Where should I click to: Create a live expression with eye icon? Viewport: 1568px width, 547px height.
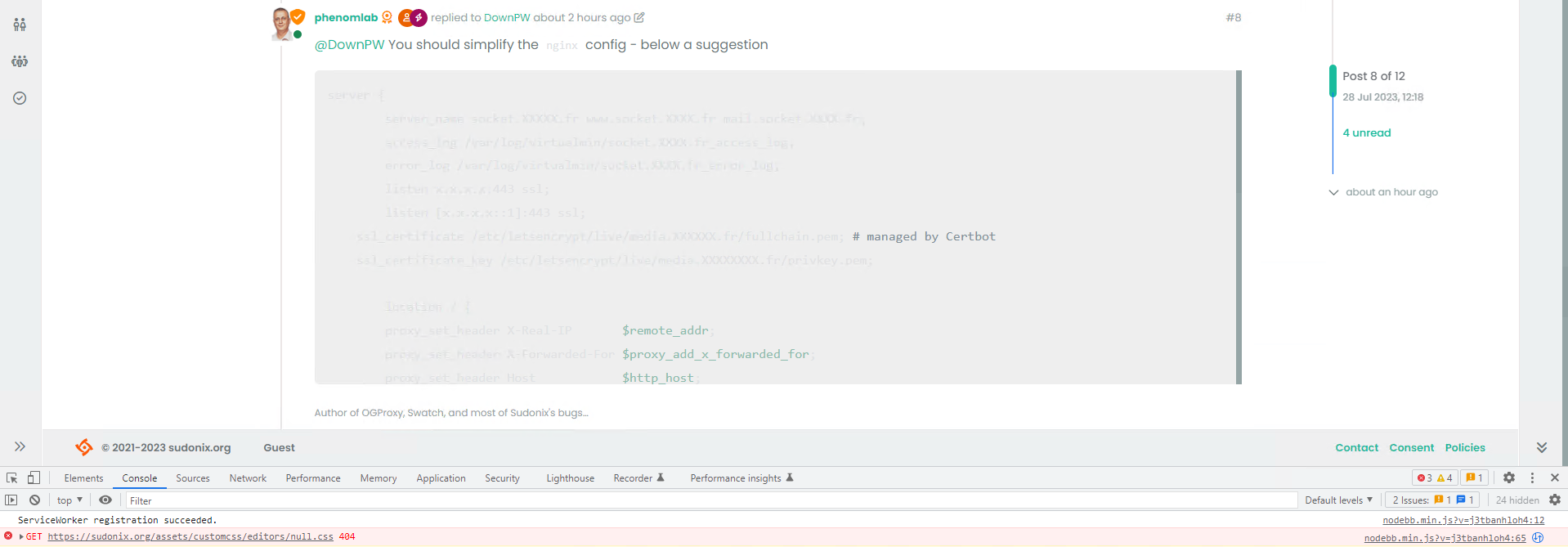click(105, 500)
